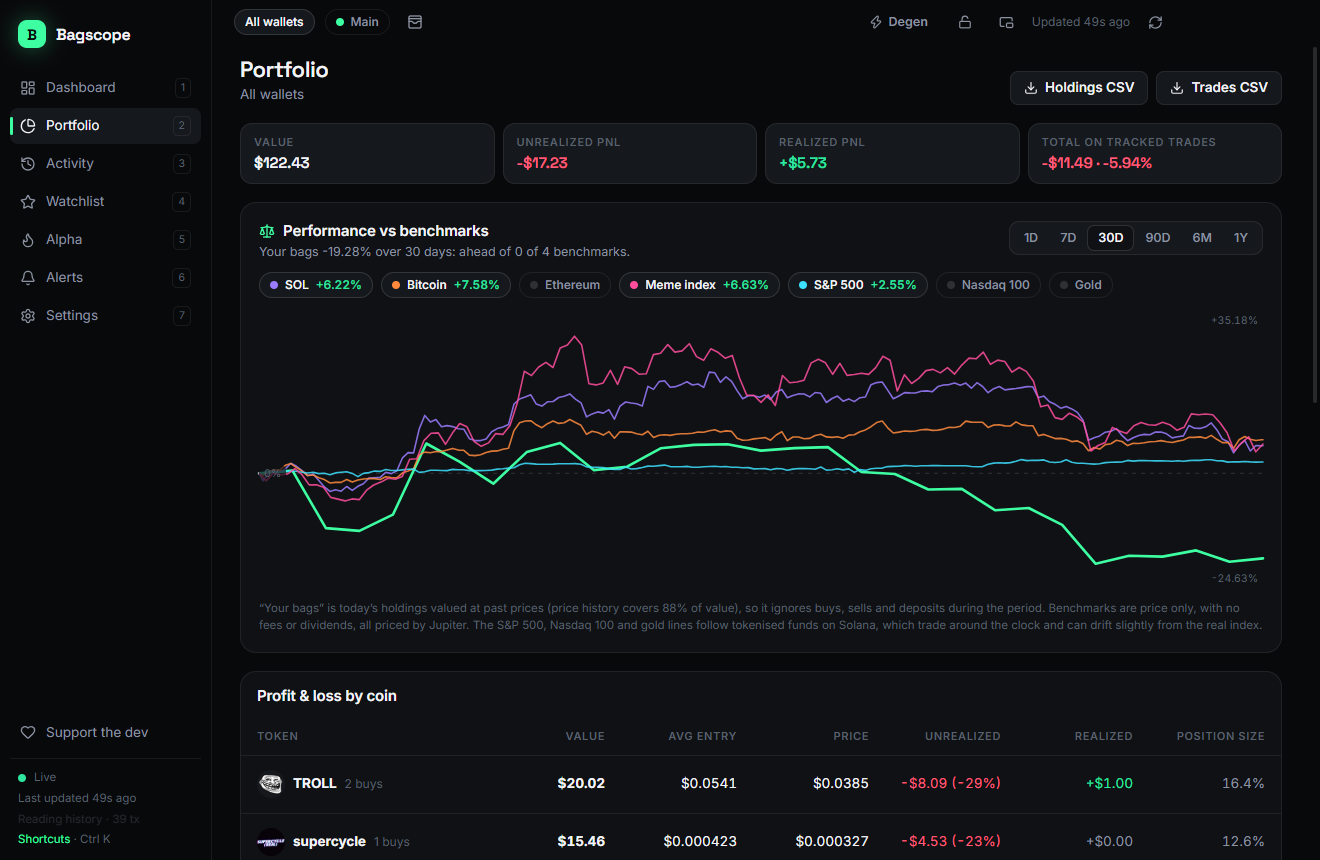Viewport: 1320px width, 860px height.
Task: Select the 30D chart range
Action: [1110, 238]
